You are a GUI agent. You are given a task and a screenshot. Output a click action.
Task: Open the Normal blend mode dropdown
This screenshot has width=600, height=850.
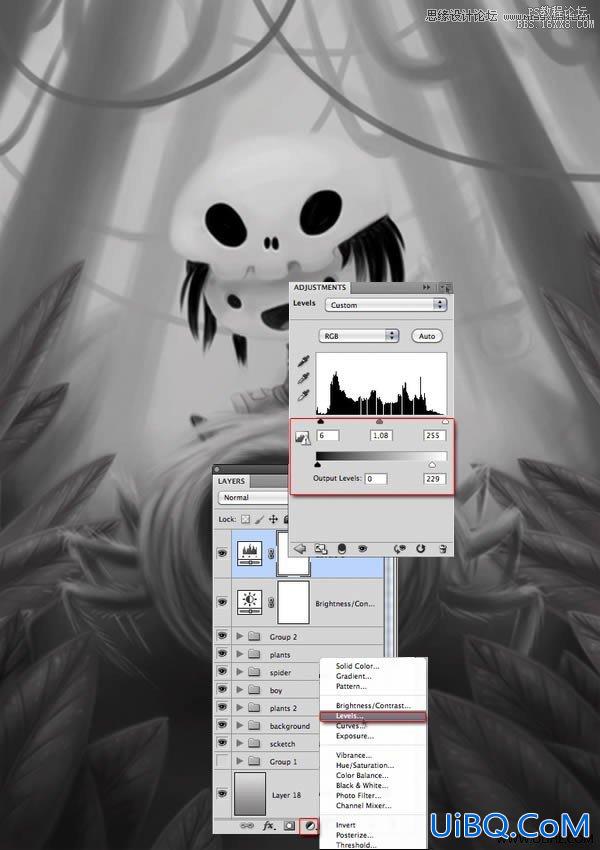click(x=253, y=497)
